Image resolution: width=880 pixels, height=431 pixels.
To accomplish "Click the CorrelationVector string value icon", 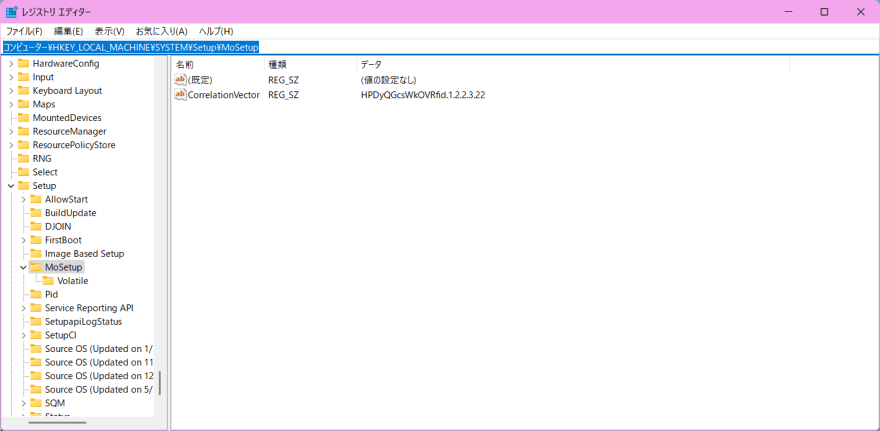I will (180, 95).
